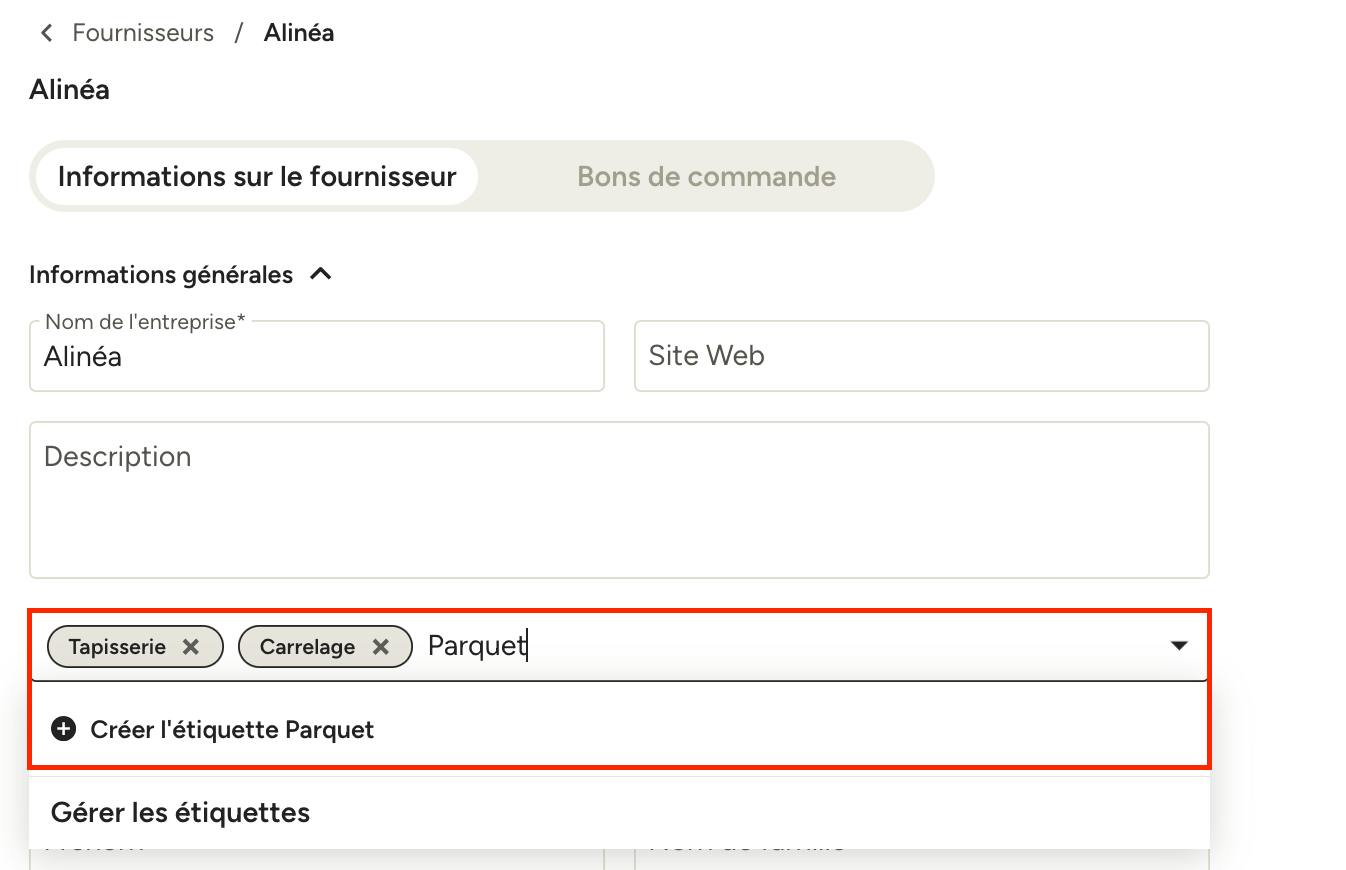Viewport: 1346px width, 870px height.
Task: Select the Alinéa breadcrumb item
Action: [299, 33]
